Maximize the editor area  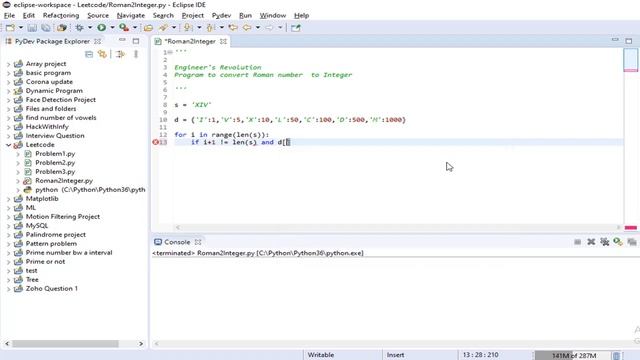pyautogui.click(x=629, y=40)
